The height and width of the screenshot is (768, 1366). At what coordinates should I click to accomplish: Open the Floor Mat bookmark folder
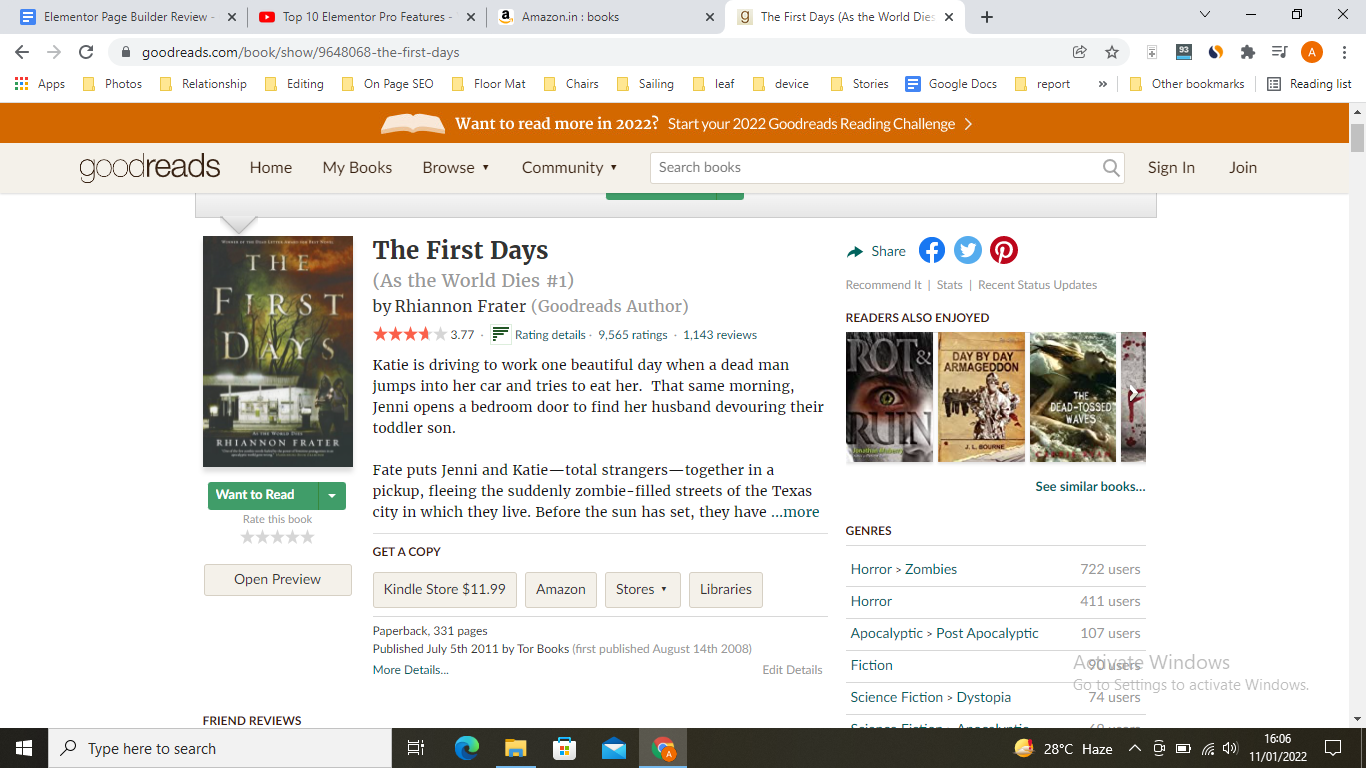pyautogui.click(x=489, y=84)
